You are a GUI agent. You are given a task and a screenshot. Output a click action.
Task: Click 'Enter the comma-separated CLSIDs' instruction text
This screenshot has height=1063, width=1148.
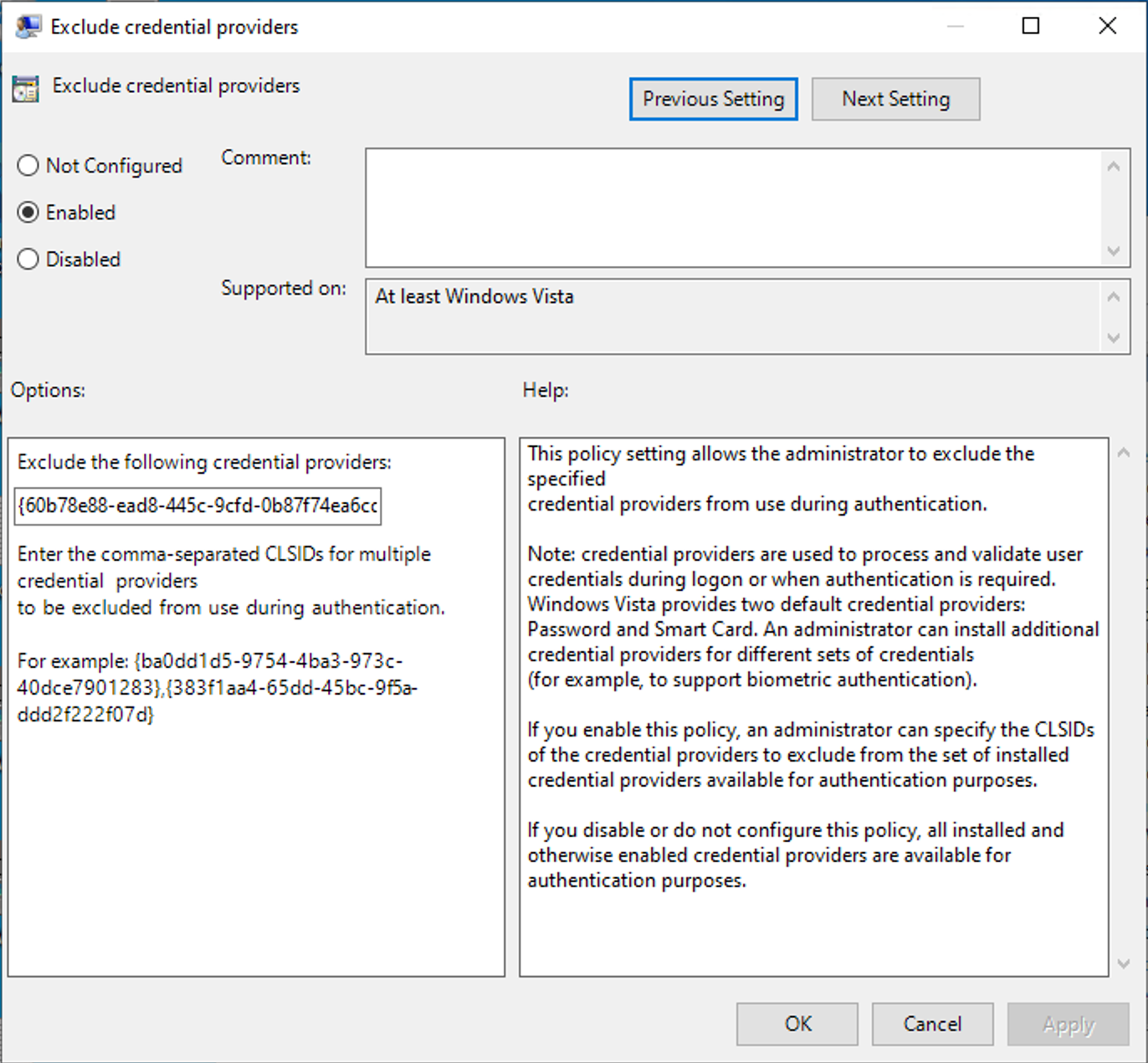pos(231,581)
